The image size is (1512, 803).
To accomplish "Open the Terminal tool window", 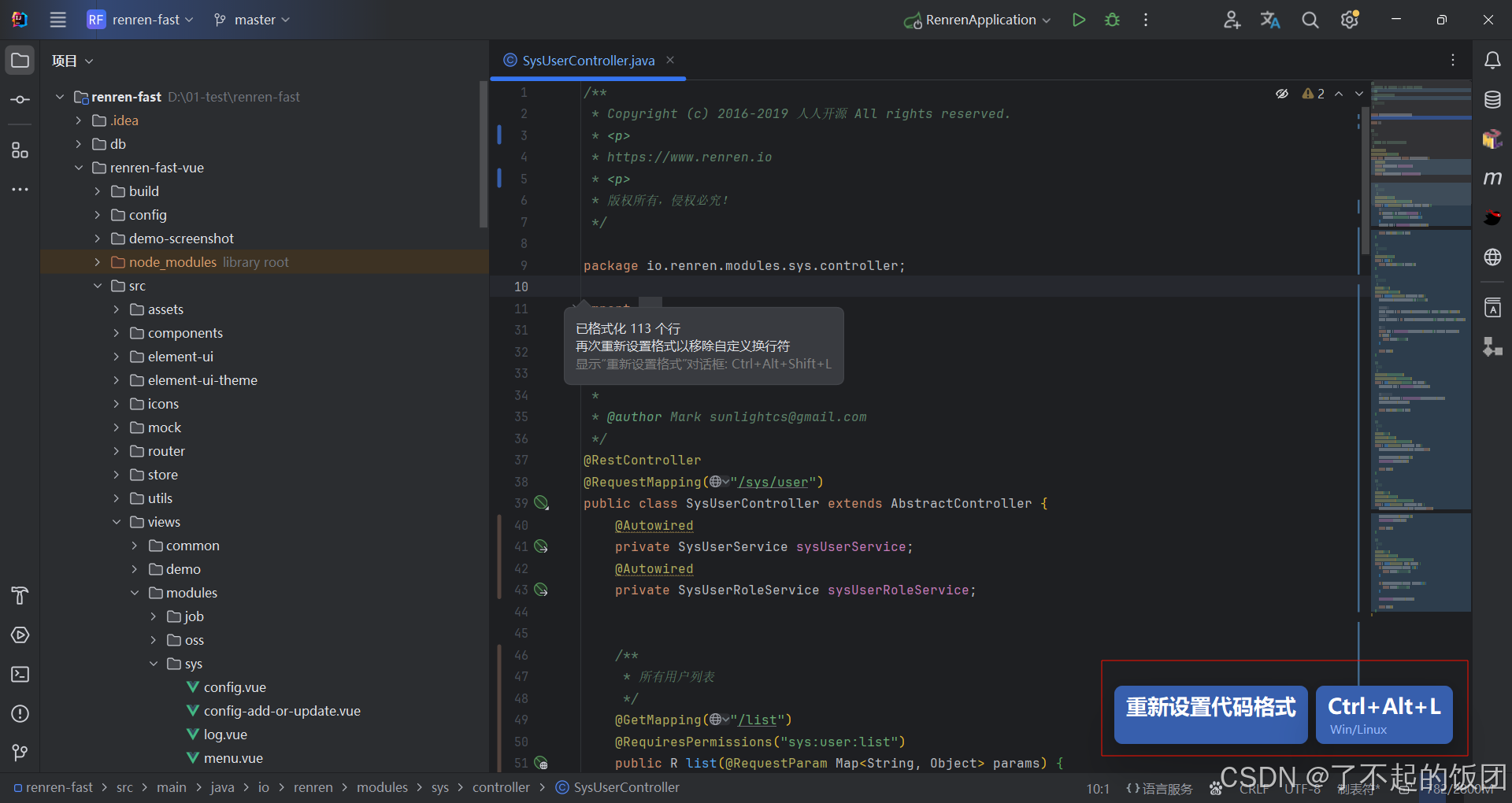I will [x=20, y=675].
